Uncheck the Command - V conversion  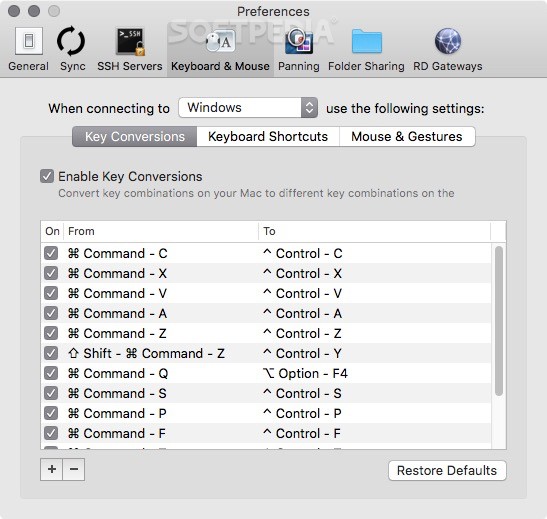51,293
